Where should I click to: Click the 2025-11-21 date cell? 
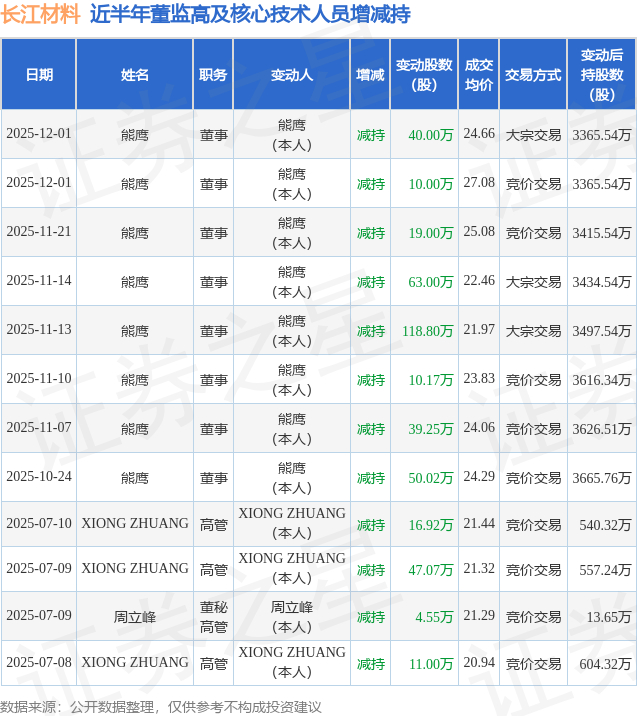(39, 232)
